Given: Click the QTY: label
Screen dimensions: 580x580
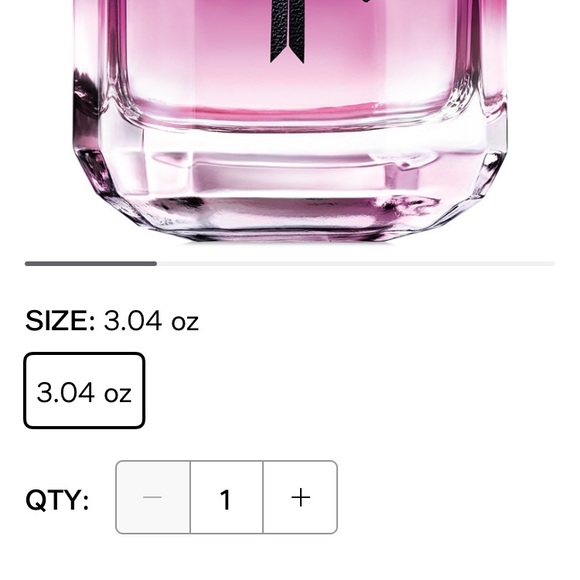Looking at the screenshot, I should click(x=57, y=499).
